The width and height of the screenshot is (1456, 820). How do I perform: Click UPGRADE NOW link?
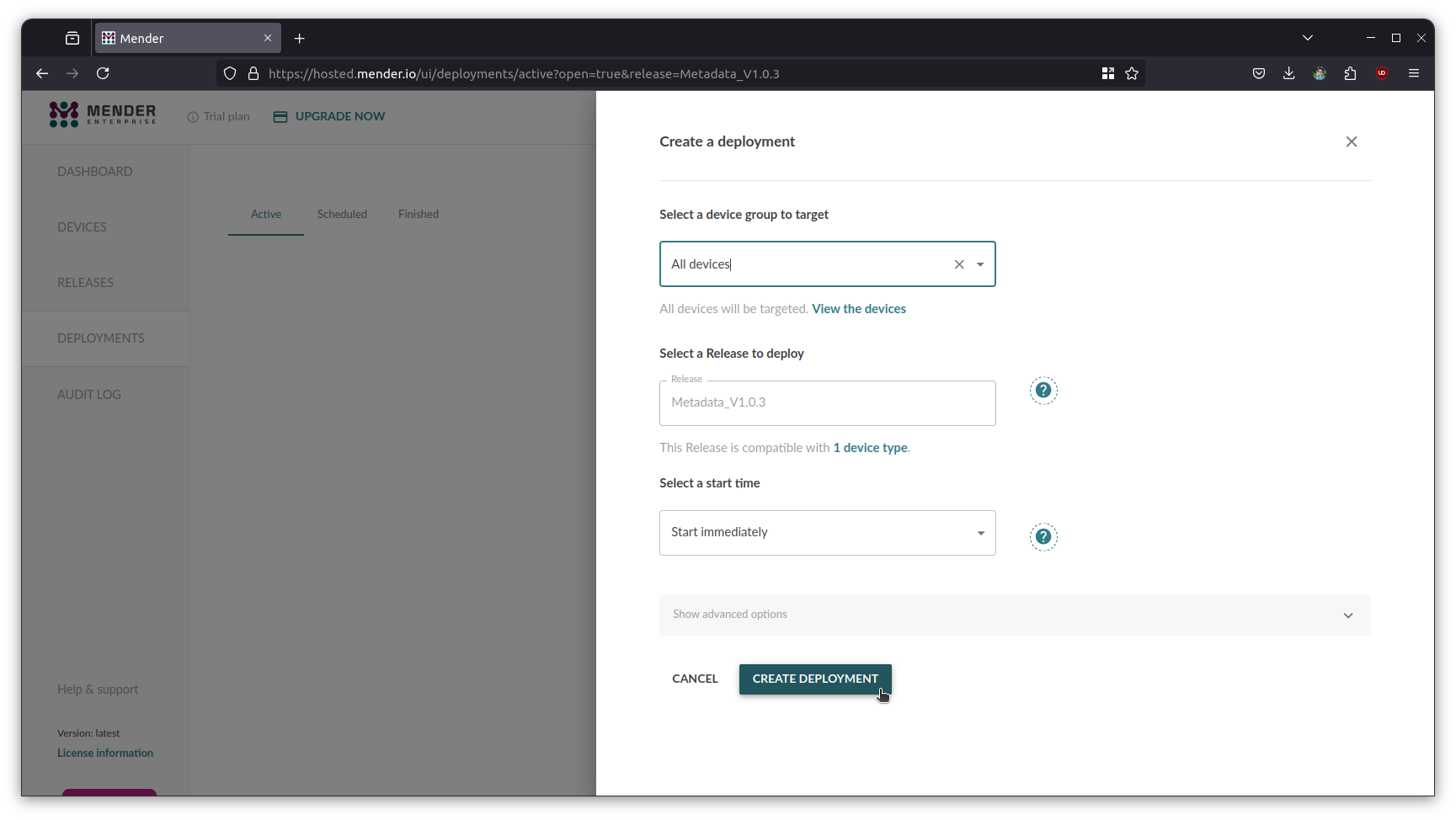click(329, 116)
